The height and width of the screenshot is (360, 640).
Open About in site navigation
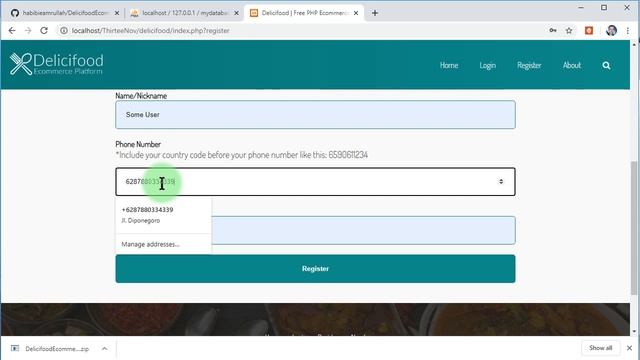(x=571, y=65)
